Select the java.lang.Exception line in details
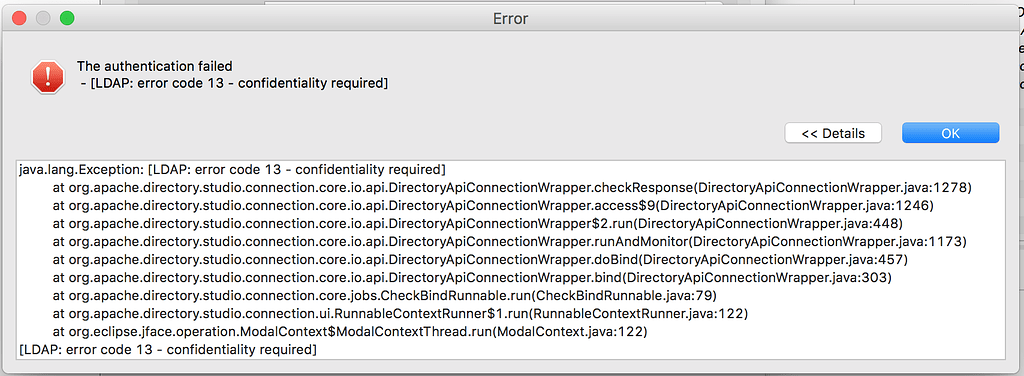1024x376 pixels. point(232,170)
